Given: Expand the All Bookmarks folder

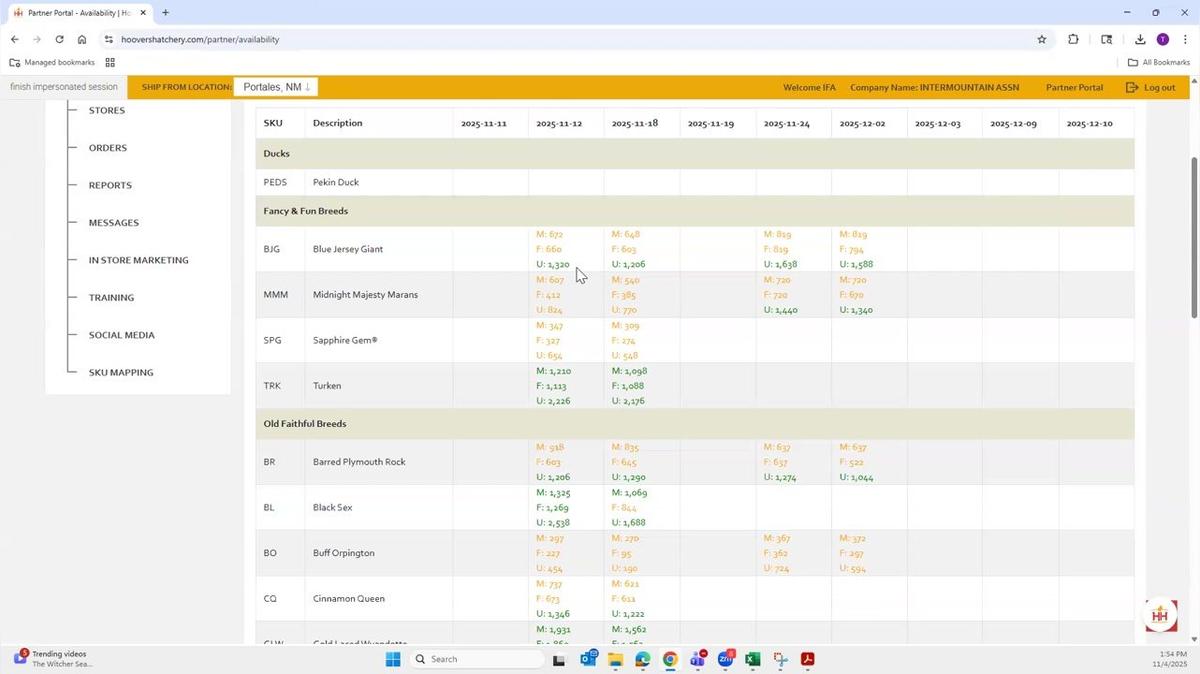Looking at the screenshot, I should [x=1159, y=62].
